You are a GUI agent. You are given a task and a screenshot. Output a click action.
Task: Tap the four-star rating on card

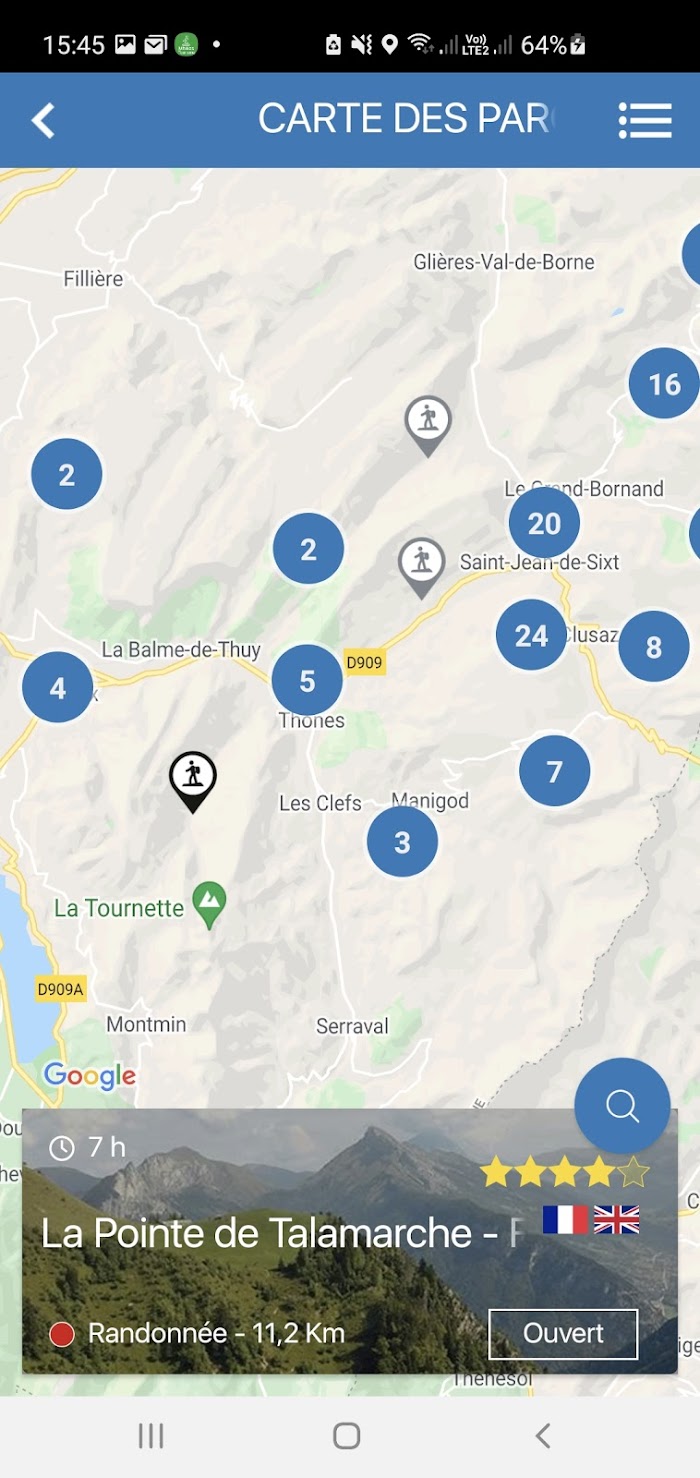tap(564, 1172)
